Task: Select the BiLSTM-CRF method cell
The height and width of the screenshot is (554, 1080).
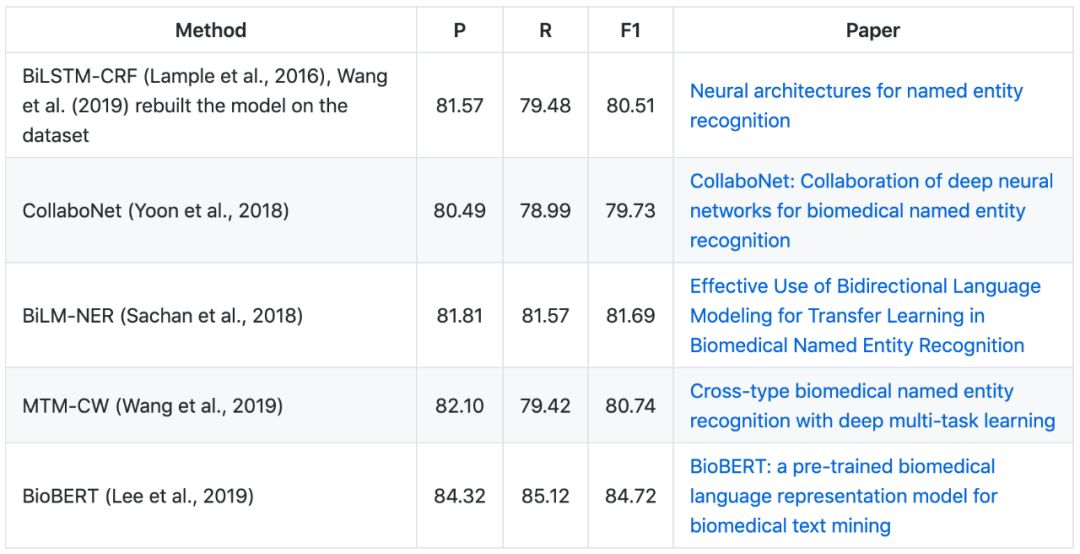Action: [x=205, y=105]
